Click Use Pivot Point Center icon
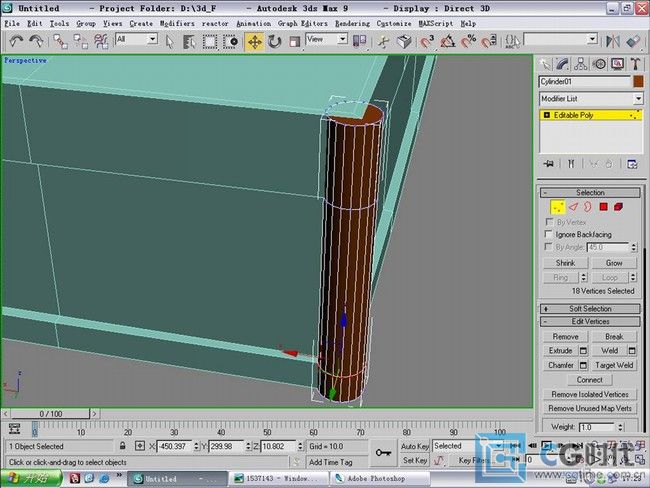This screenshot has width=650, height=488. click(x=359, y=41)
